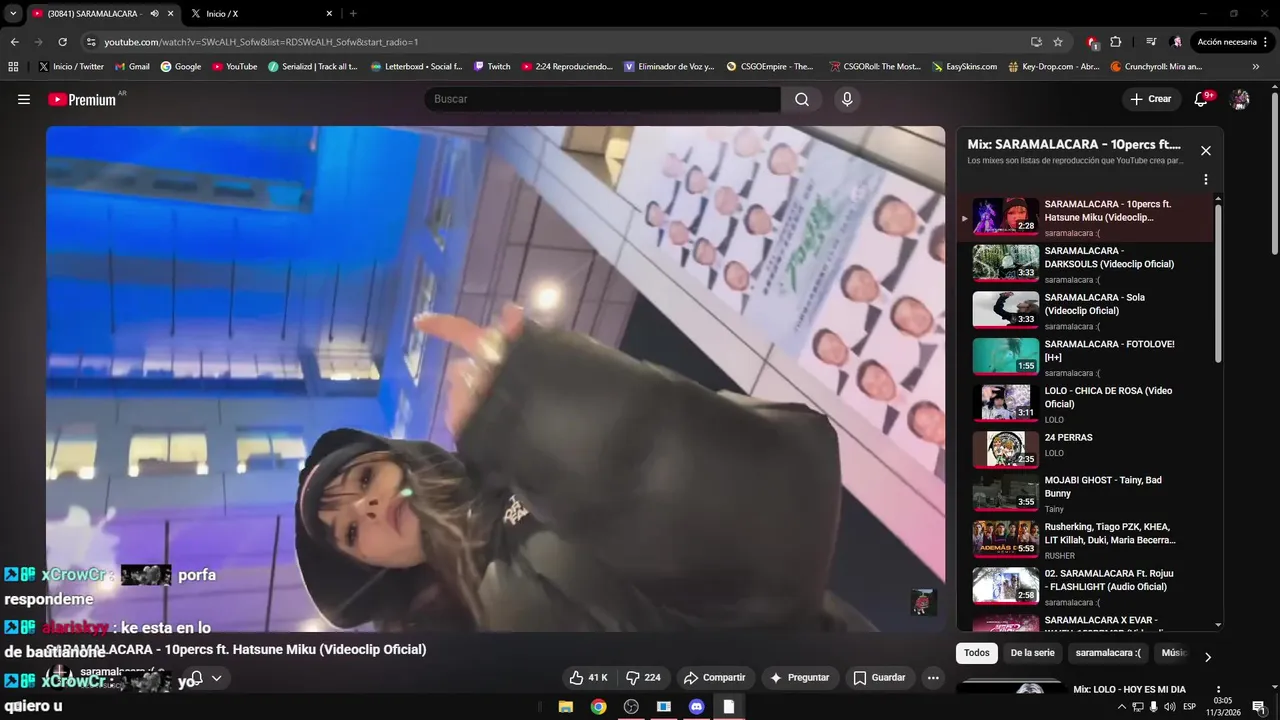Viewport: 1280px width, 720px height.
Task: Open the browser extensions puzzle icon
Action: pyautogui.click(x=1116, y=42)
